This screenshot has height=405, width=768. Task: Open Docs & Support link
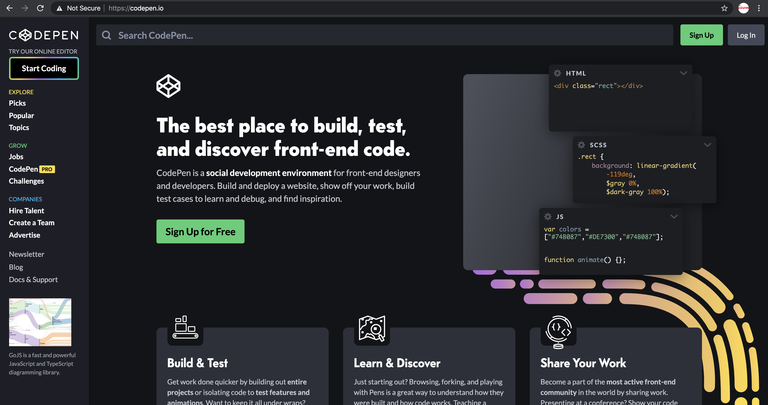(33, 280)
